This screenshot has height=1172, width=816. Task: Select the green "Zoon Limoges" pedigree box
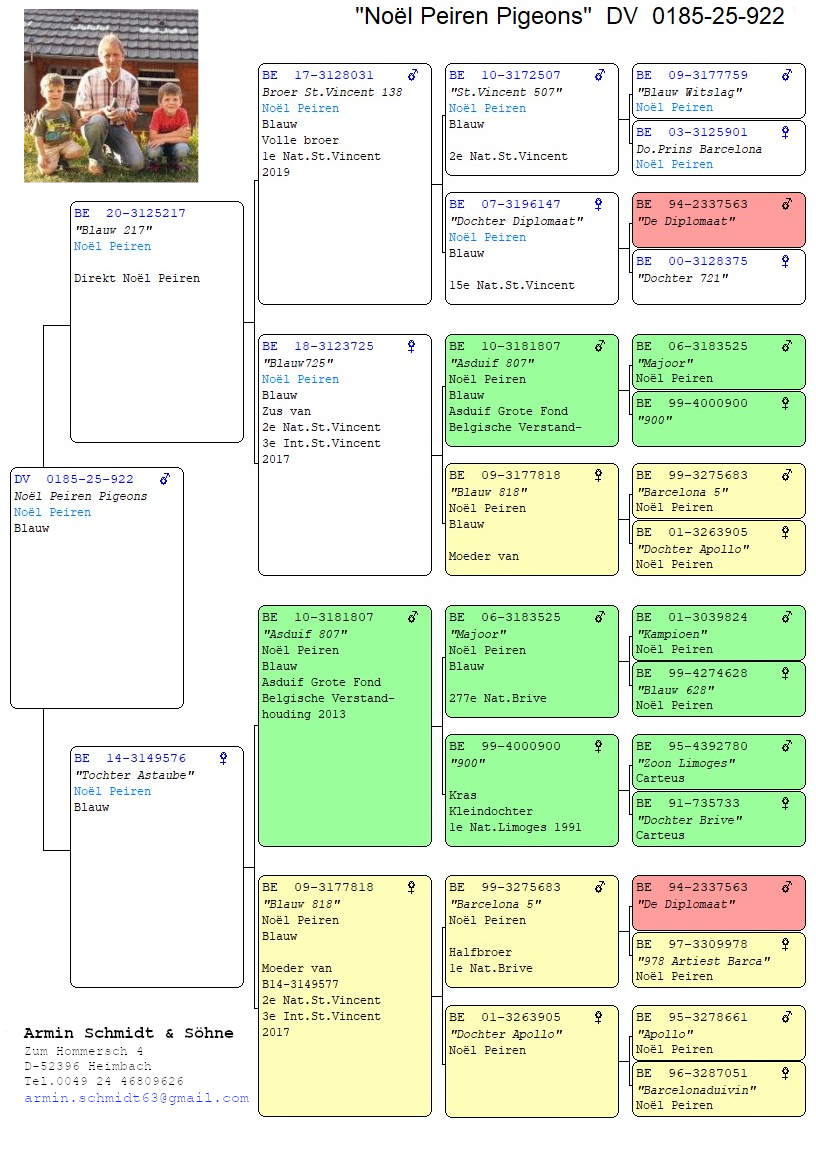pyautogui.click(x=718, y=762)
